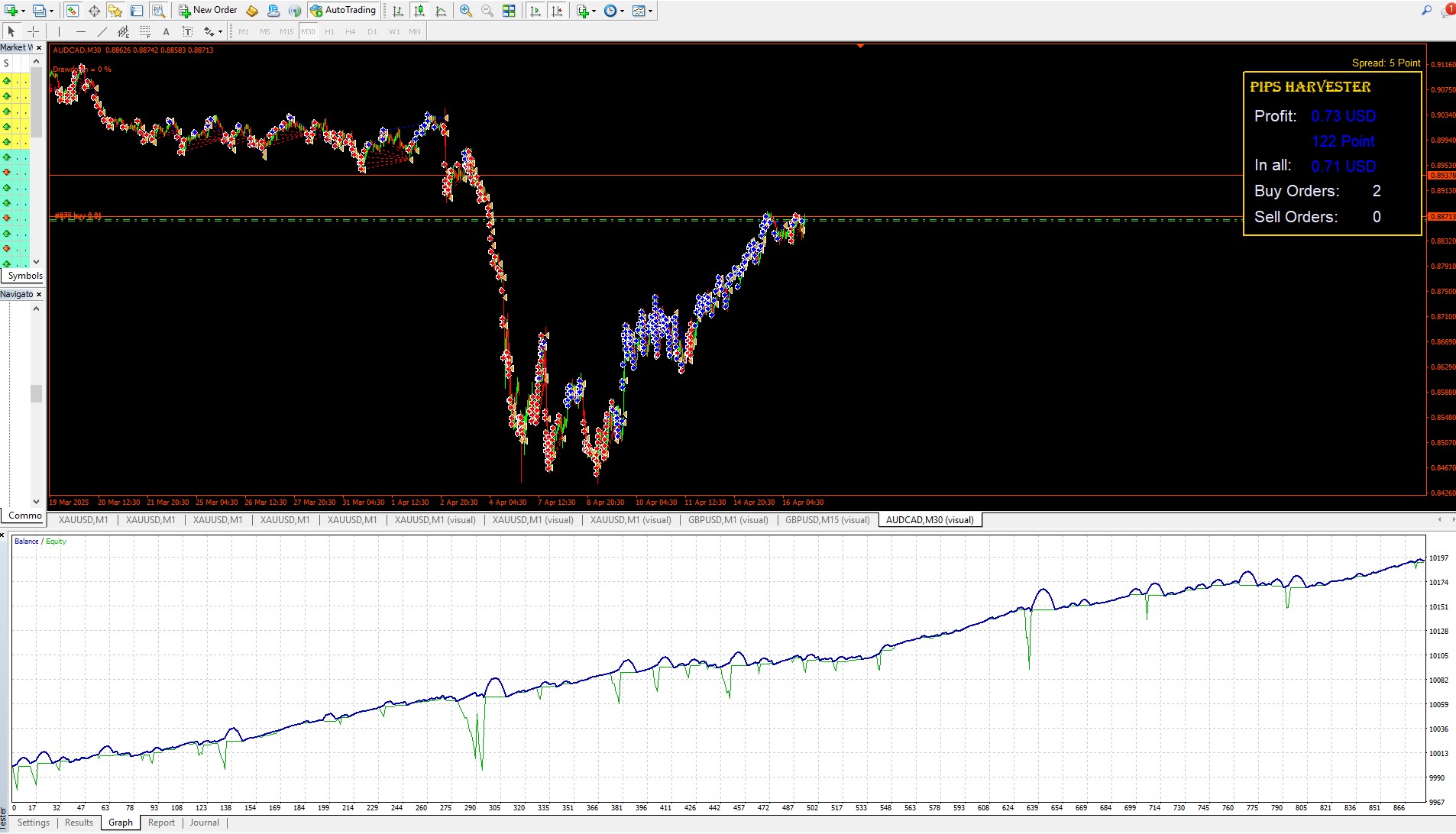This screenshot has height=834, width=1456.
Task: Select the D1 timeframe button
Action: click(372, 31)
